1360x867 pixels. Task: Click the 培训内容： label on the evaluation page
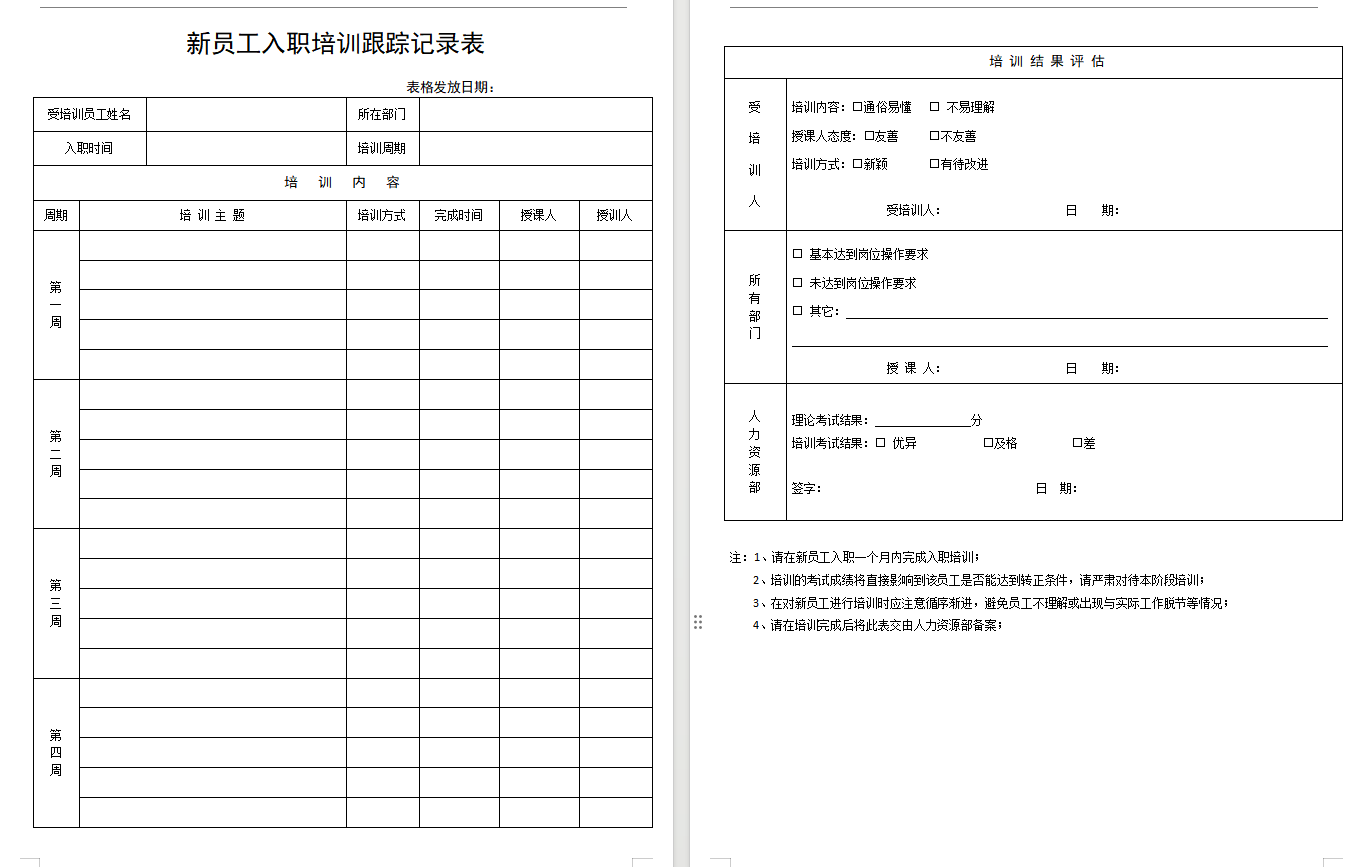[820, 107]
